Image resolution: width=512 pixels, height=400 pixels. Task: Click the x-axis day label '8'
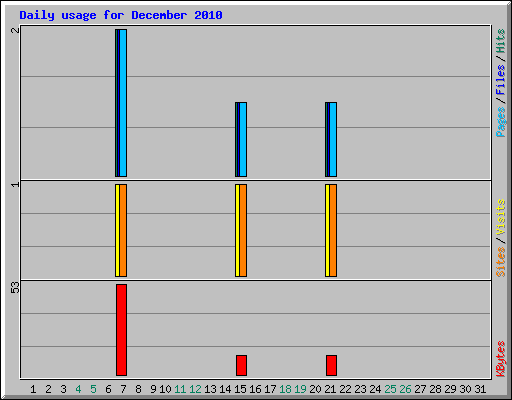click(138, 389)
